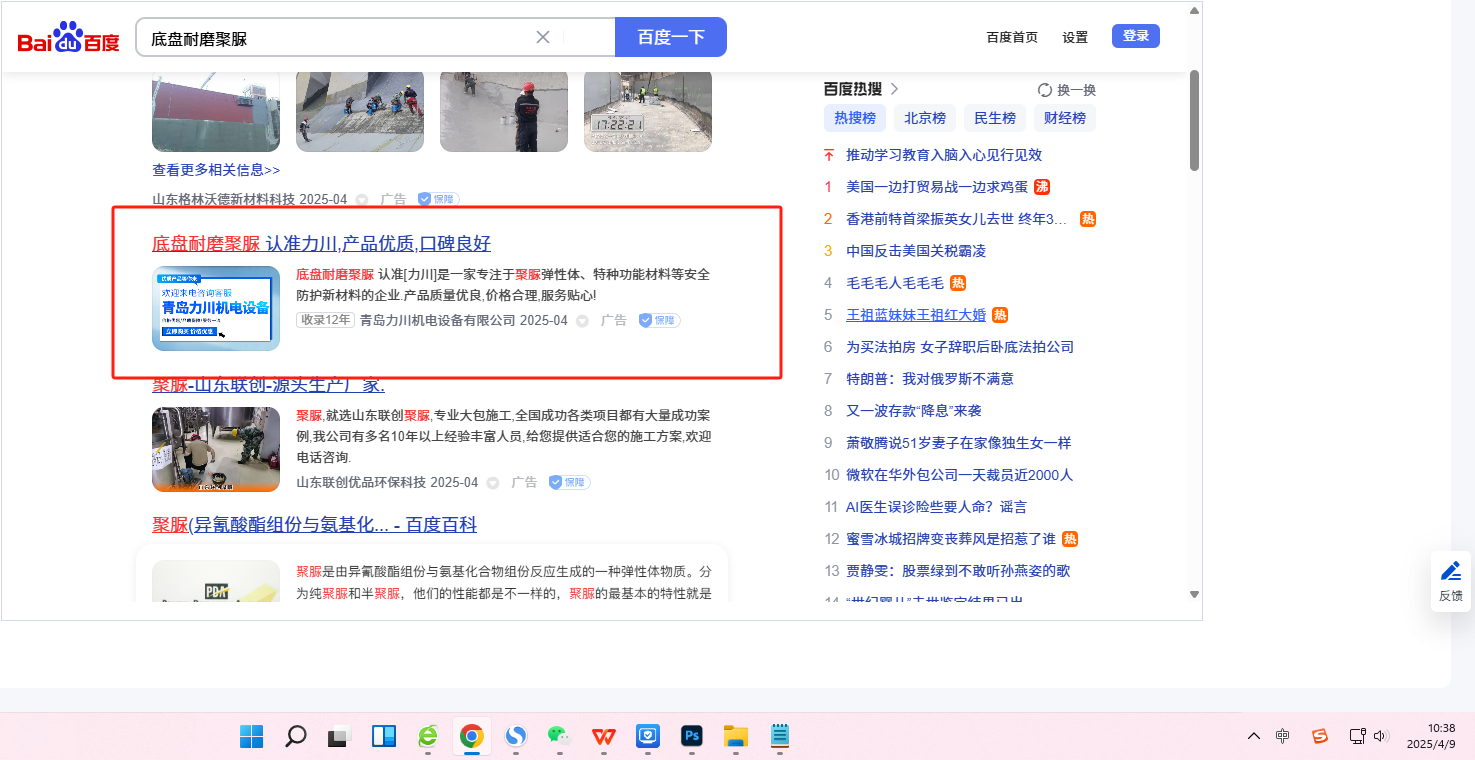Image resolution: width=1475 pixels, height=760 pixels.
Task: Click the 登录 login button
Action: point(1135,36)
